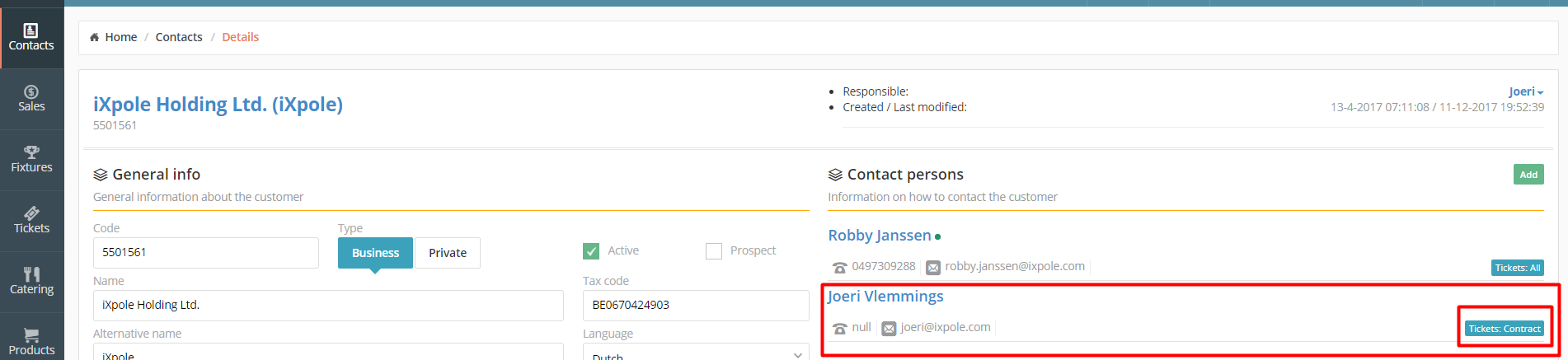Expand the Joeri responsible dropdown
The height and width of the screenshot is (360, 1568).
click(x=1526, y=91)
